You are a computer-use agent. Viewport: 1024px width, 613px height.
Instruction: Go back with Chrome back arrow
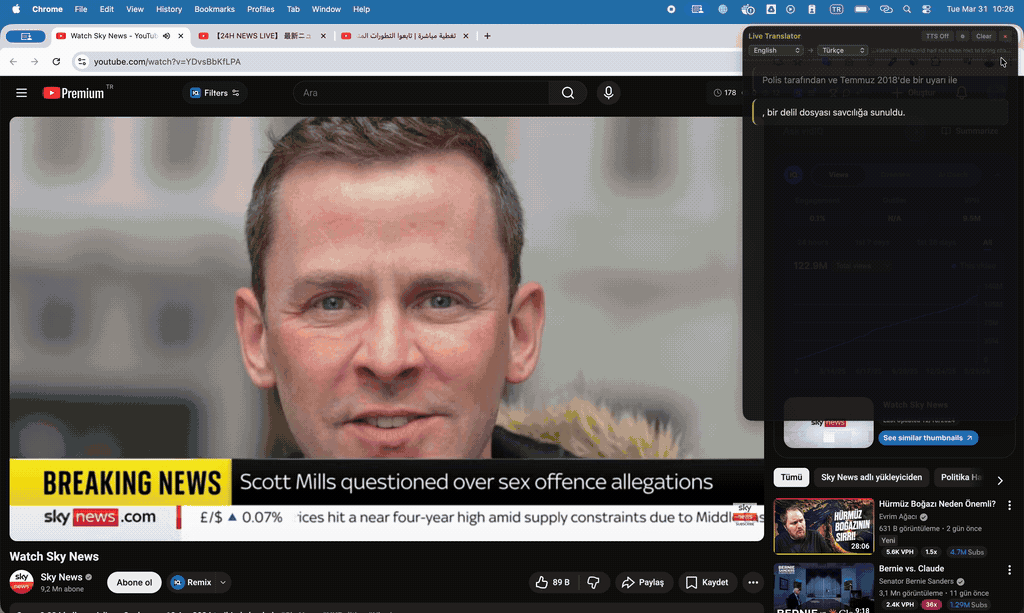coord(14,61)
